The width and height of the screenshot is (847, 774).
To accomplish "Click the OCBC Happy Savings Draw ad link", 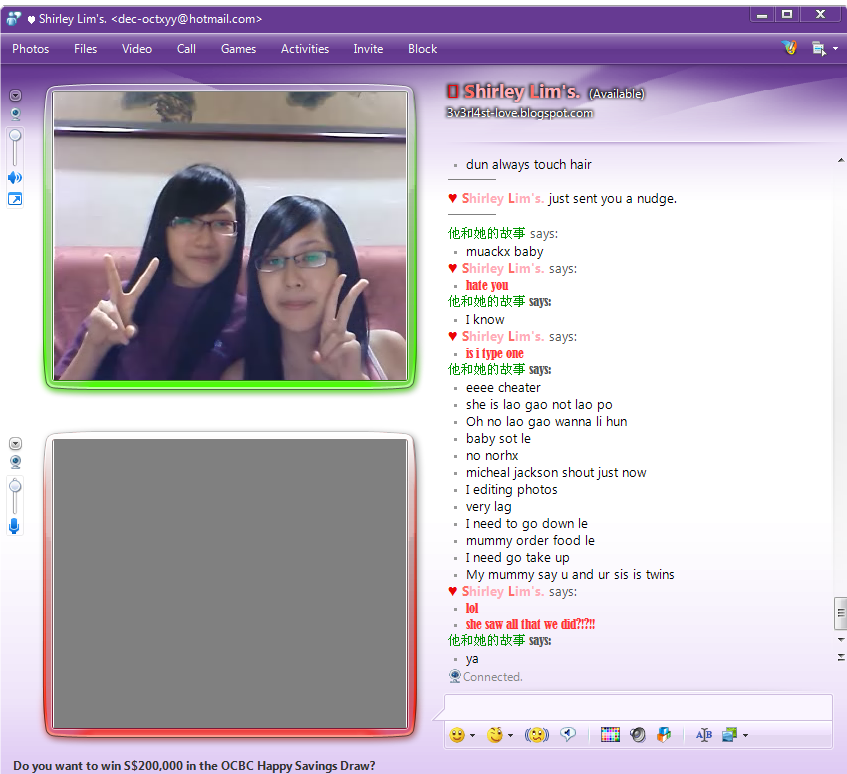I will click(194, 766).
